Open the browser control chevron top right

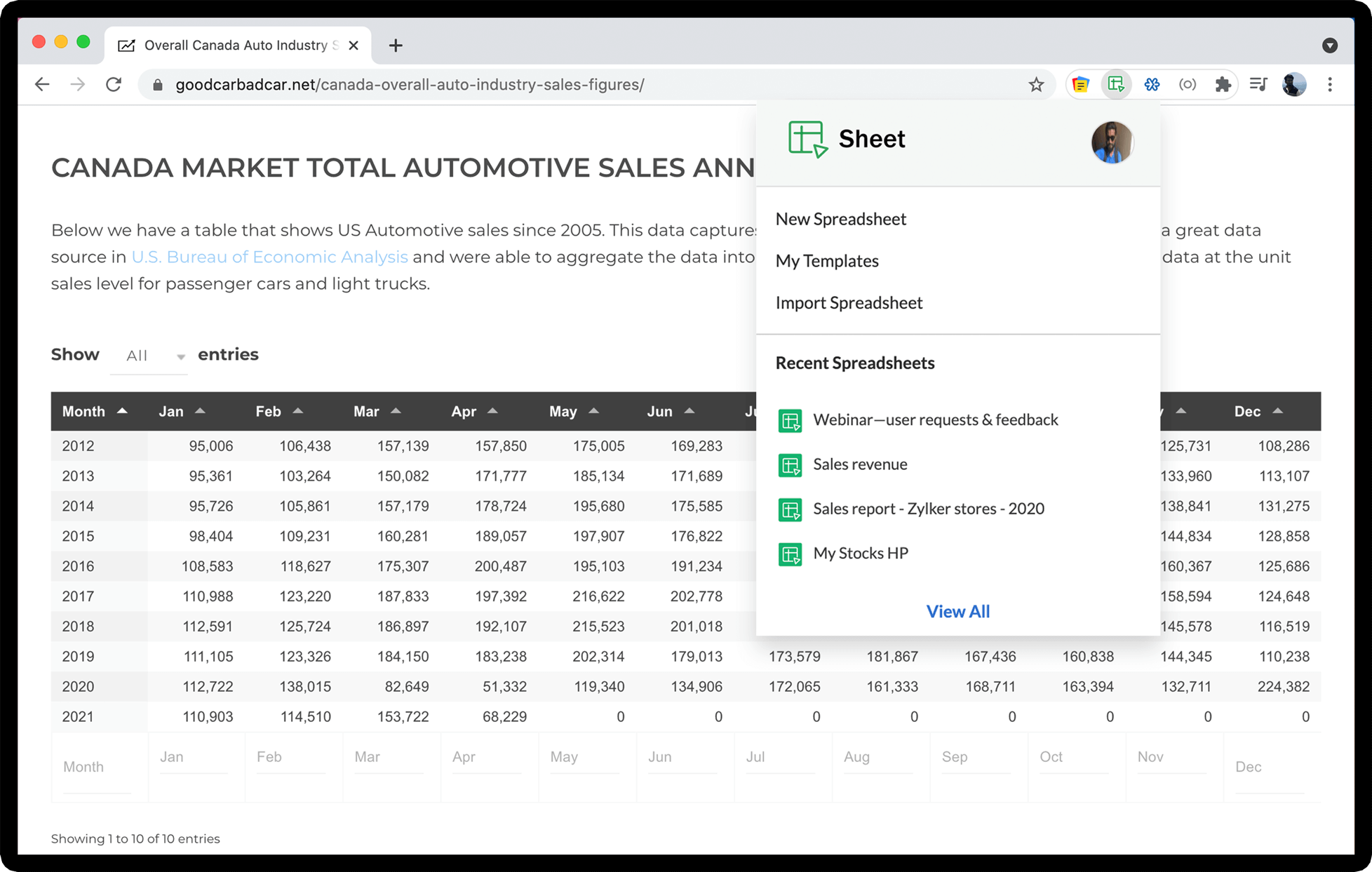tap(1330, 44)
